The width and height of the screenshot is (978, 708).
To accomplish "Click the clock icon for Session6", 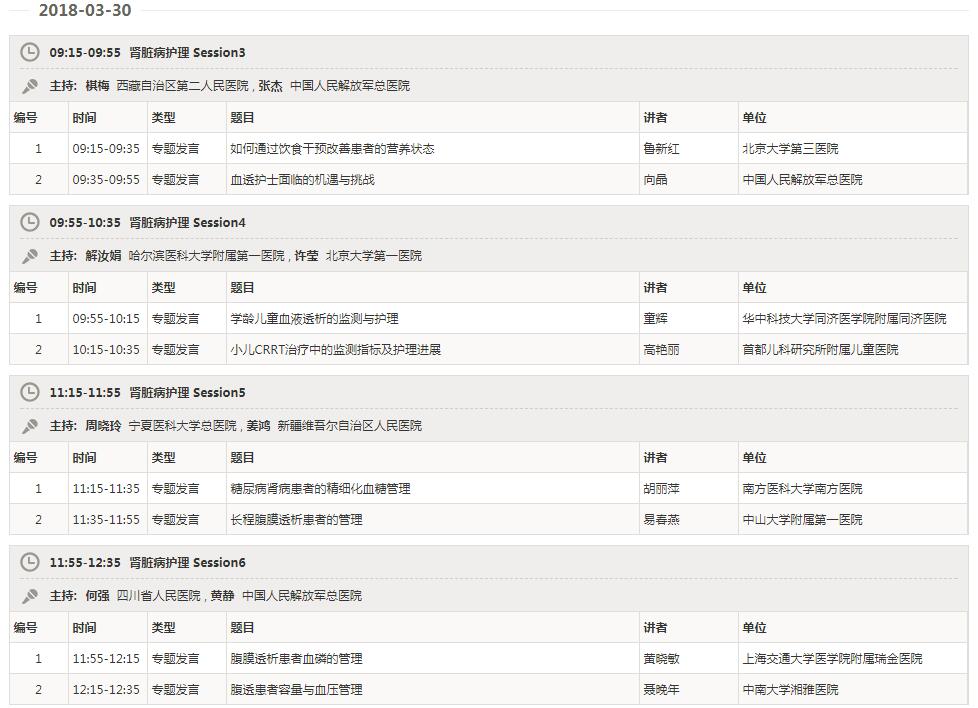I will 32,562.
